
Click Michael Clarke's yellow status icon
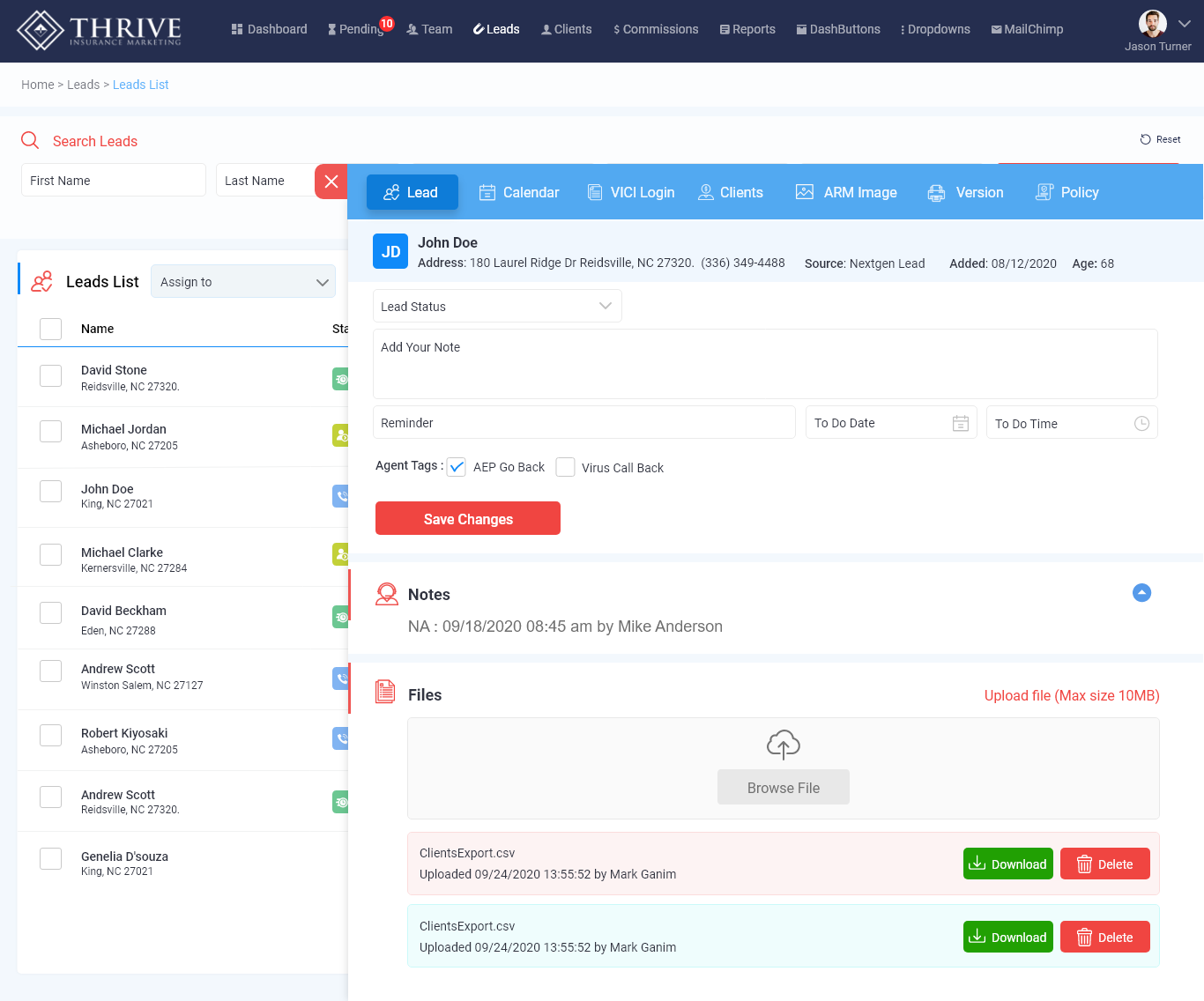point(340,554)
